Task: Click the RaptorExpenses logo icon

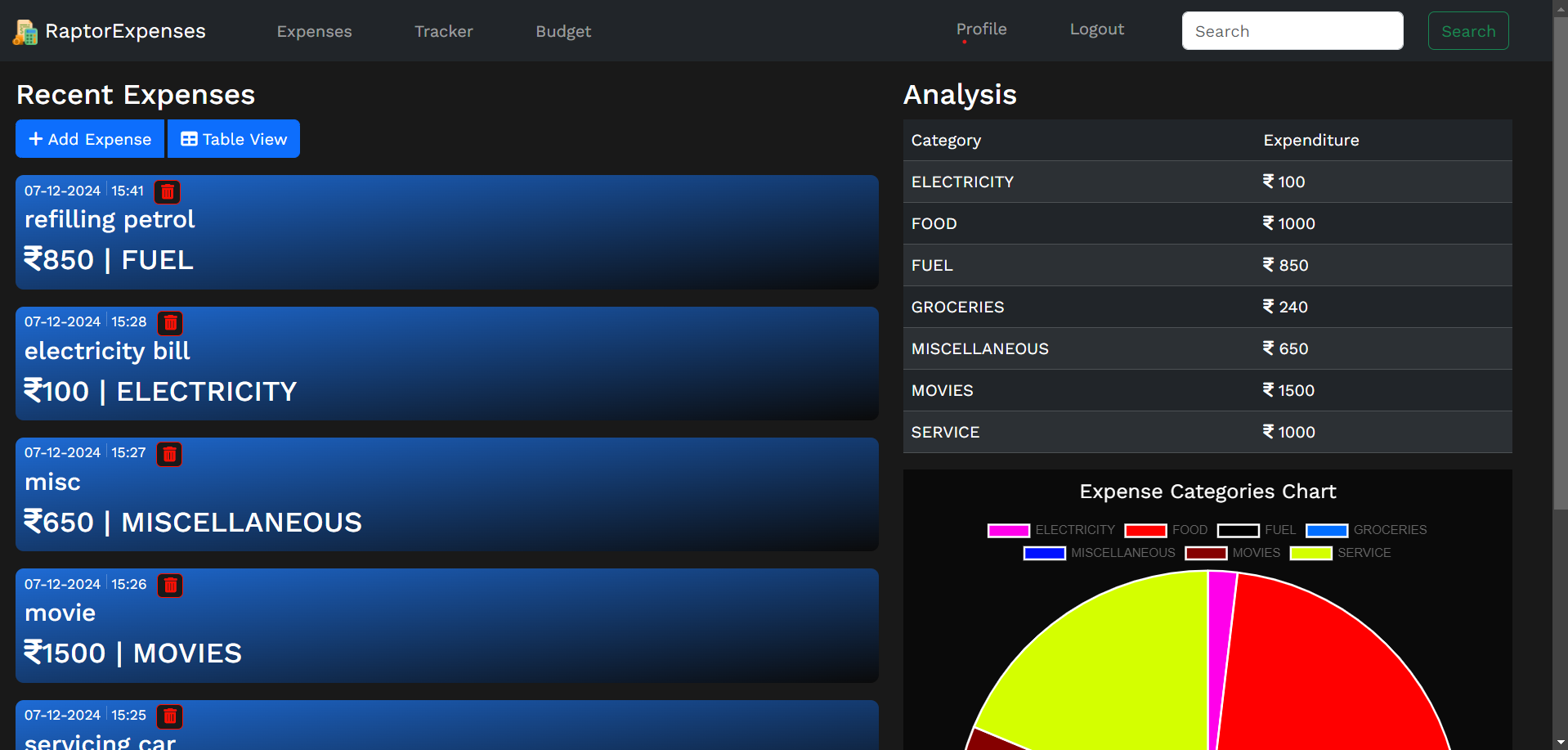Action: click(x=25, y=32)
